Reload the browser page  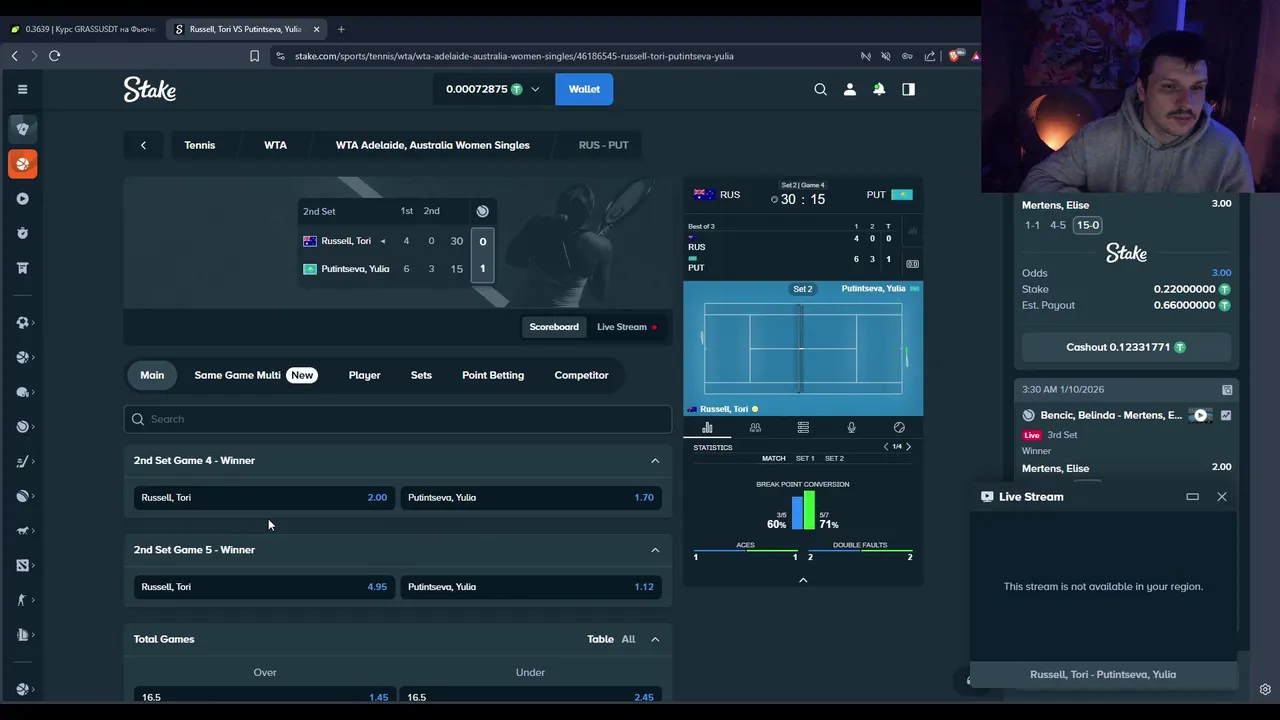click(x=54, y=56)
